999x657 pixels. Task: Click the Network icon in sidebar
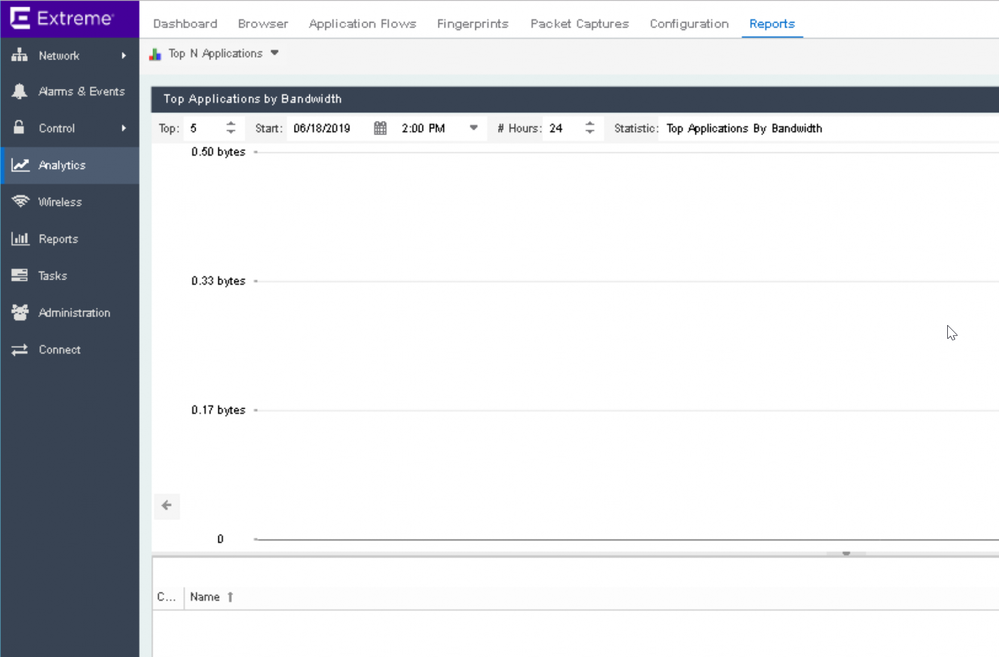19,55
